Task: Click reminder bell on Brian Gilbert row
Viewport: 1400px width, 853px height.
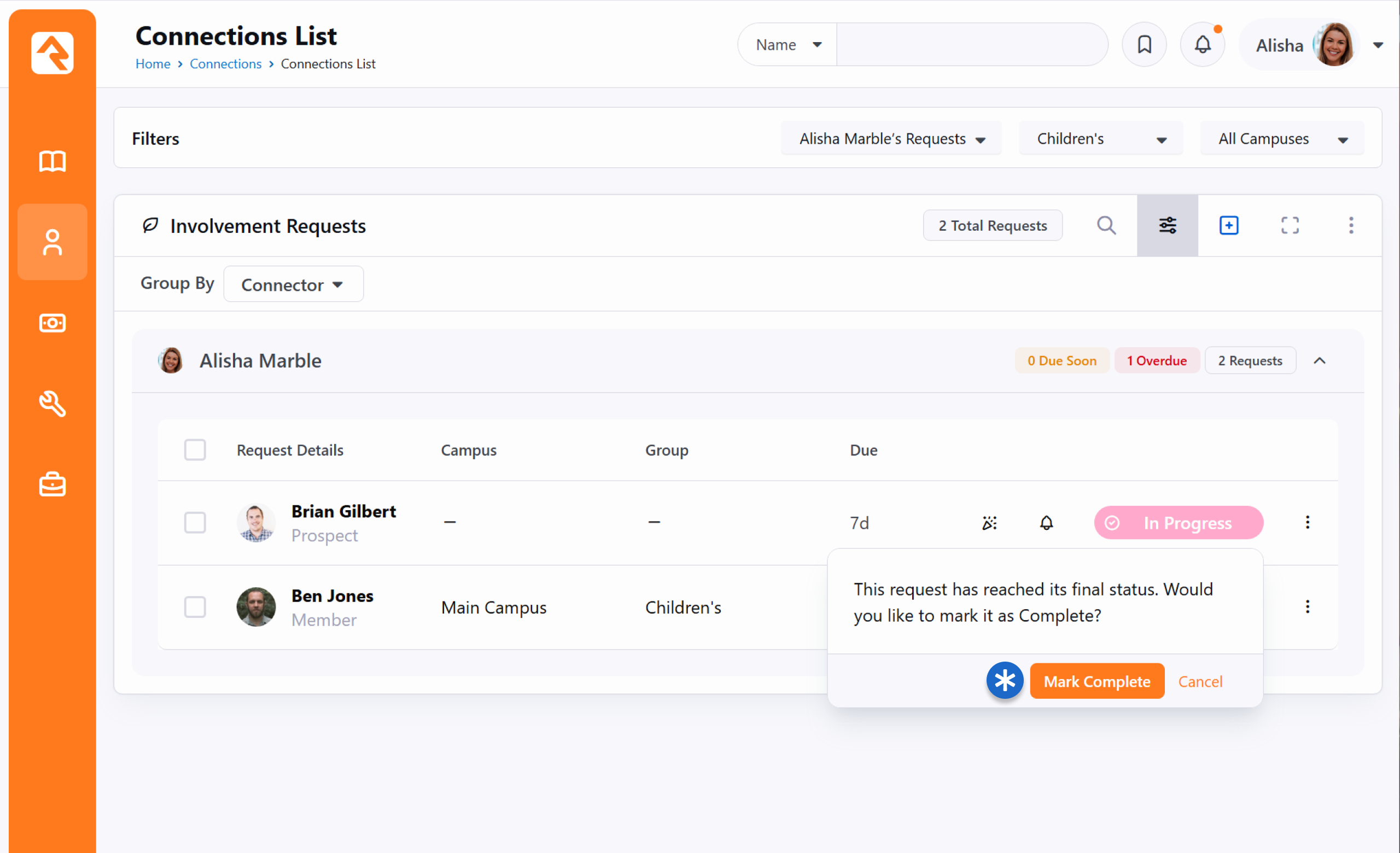Action: coord(1046,523)
